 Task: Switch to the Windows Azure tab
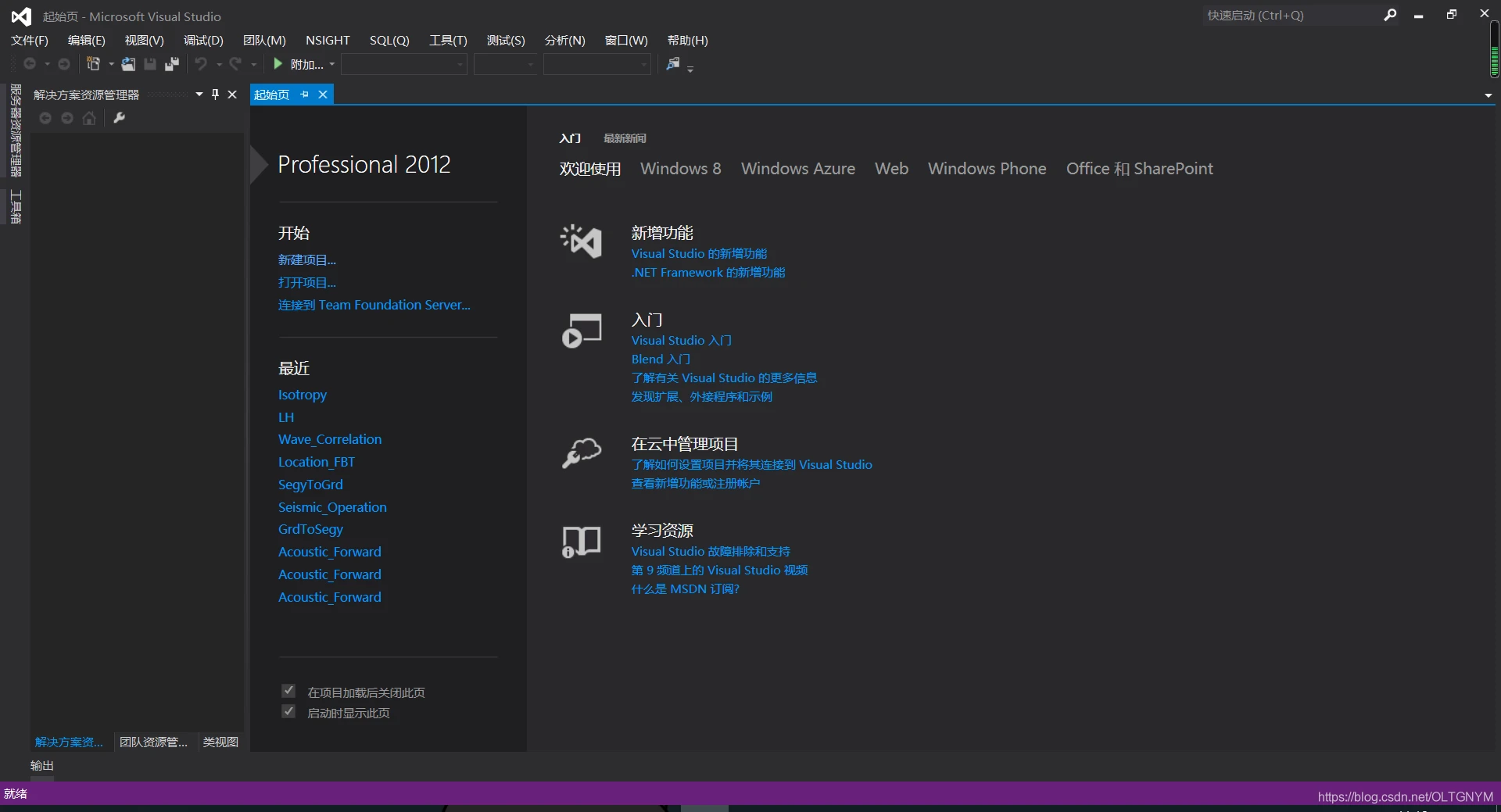pos(798,169)
